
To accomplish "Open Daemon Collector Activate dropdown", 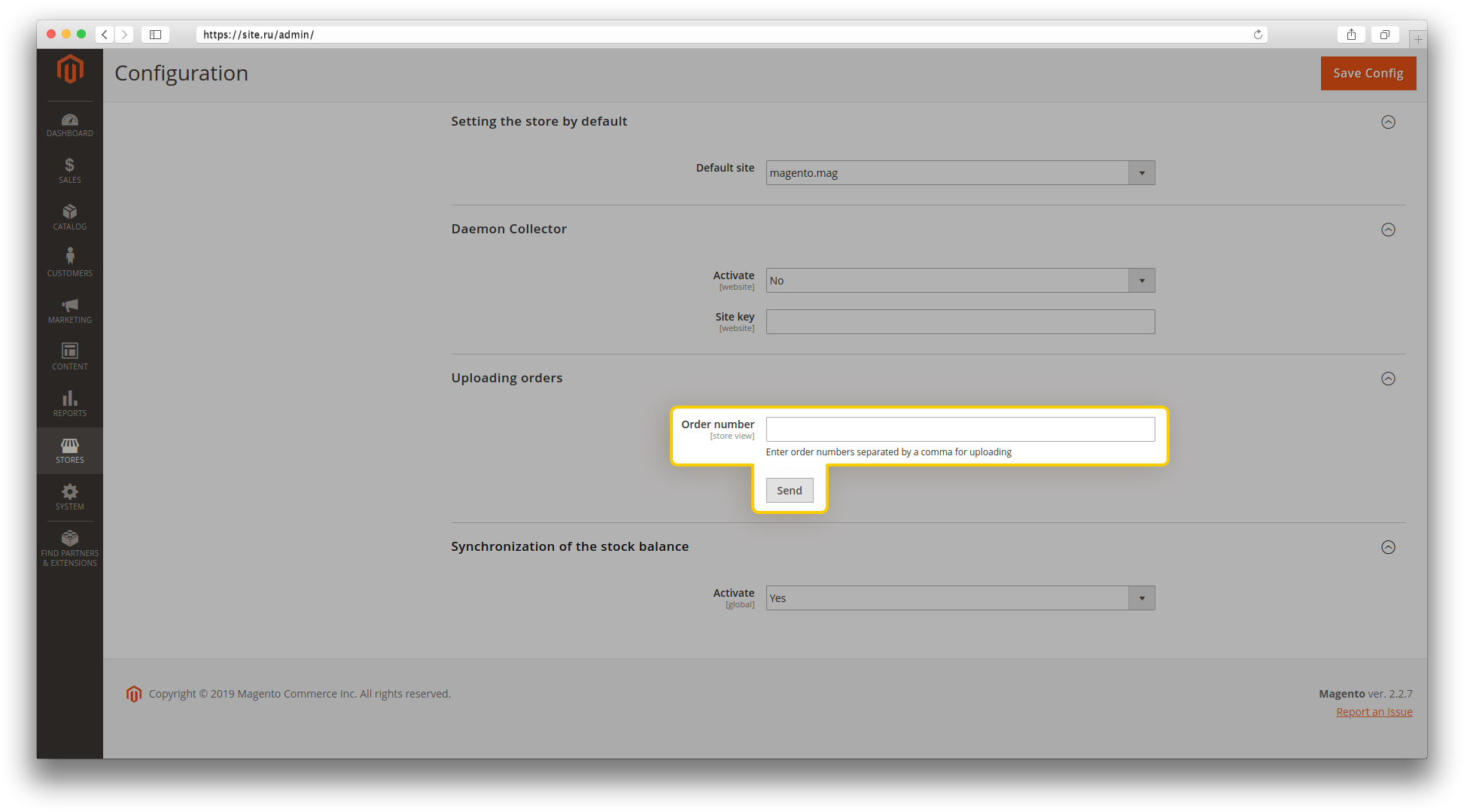I will [960, 281].
